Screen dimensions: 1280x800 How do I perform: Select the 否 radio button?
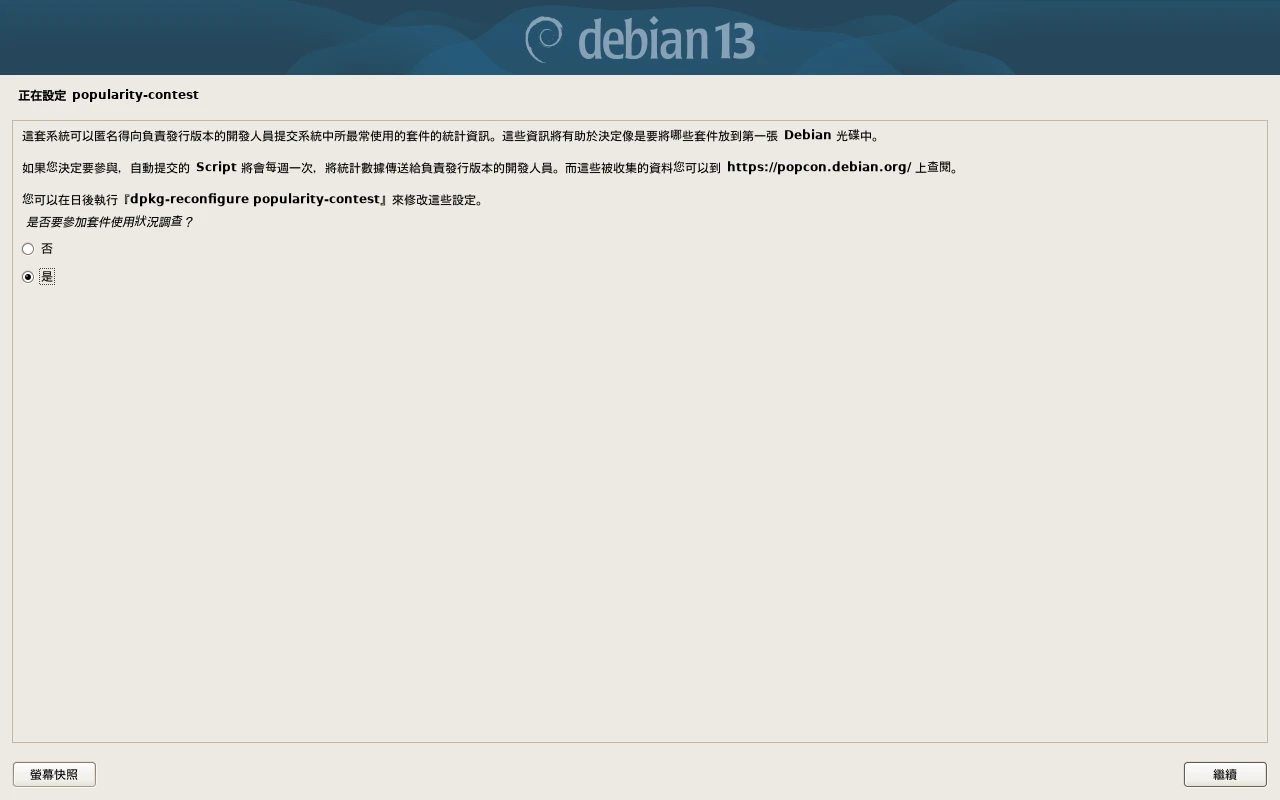(x=28, y=249)
